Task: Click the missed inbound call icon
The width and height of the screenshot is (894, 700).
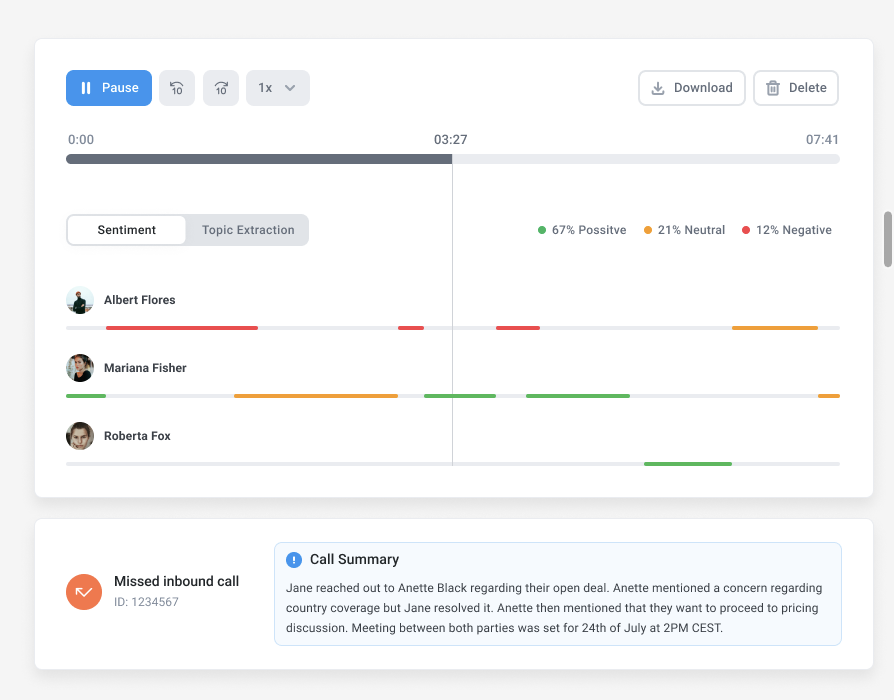Action: coord(84,591)
